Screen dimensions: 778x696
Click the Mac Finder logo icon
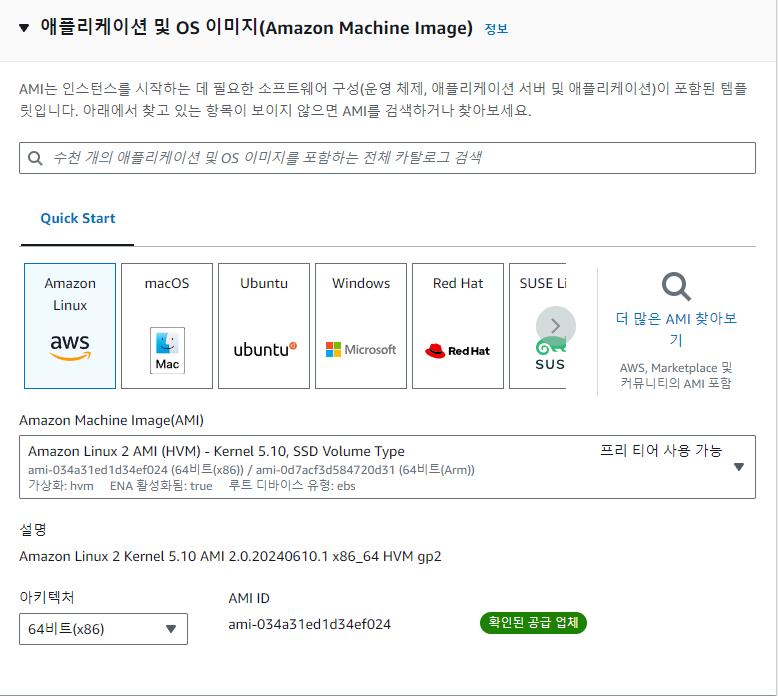(x=167, y=350)
